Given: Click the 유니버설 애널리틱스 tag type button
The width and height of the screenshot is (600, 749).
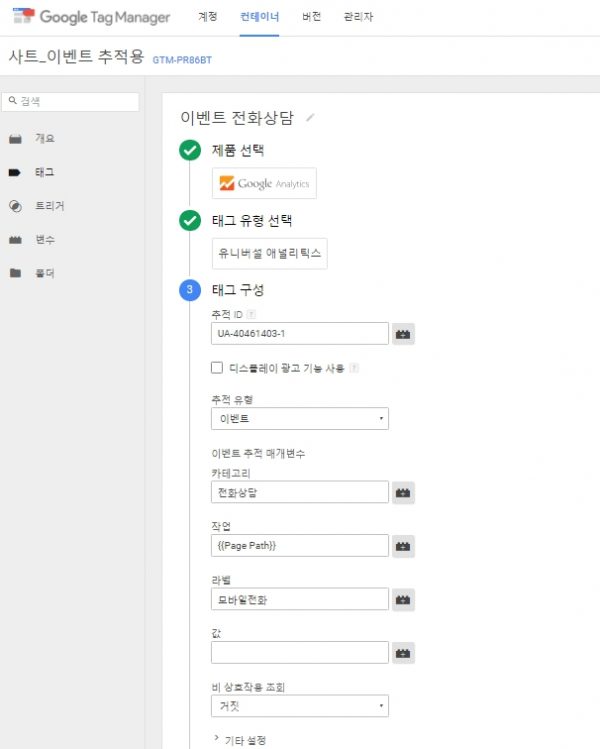Looking at the screenshot, I should 269,253.
